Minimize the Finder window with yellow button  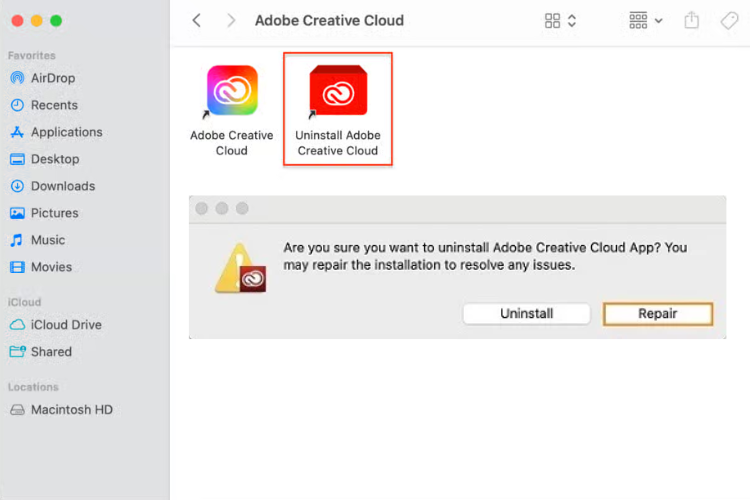coord(37,21)
